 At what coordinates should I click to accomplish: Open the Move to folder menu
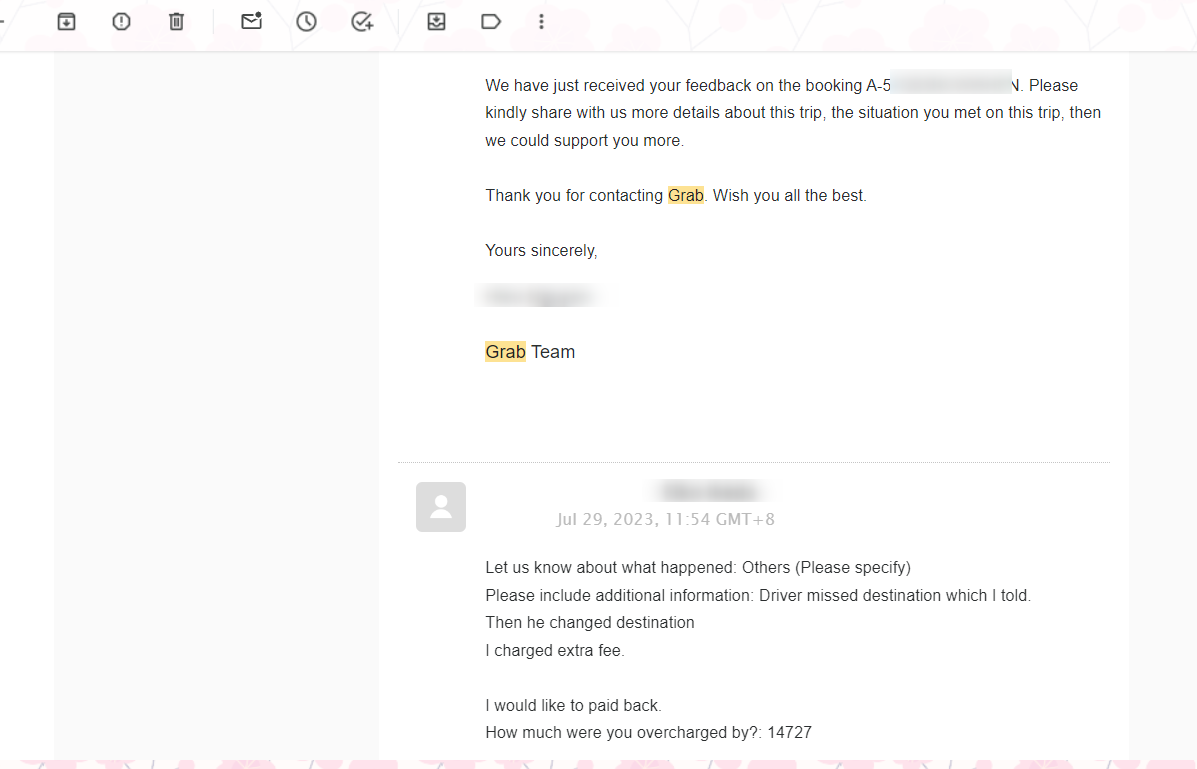click(436, 21)
